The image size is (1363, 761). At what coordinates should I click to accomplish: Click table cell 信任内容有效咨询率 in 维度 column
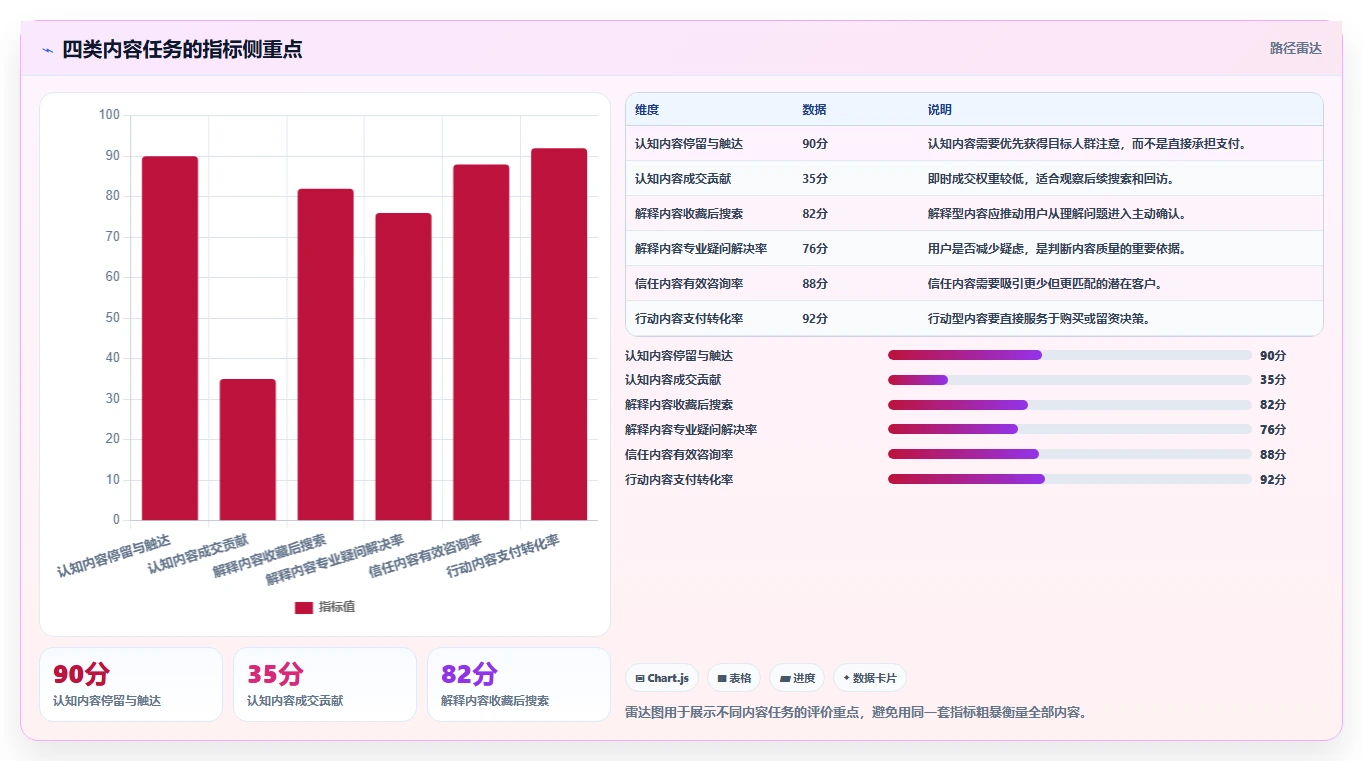coord(689,284)
